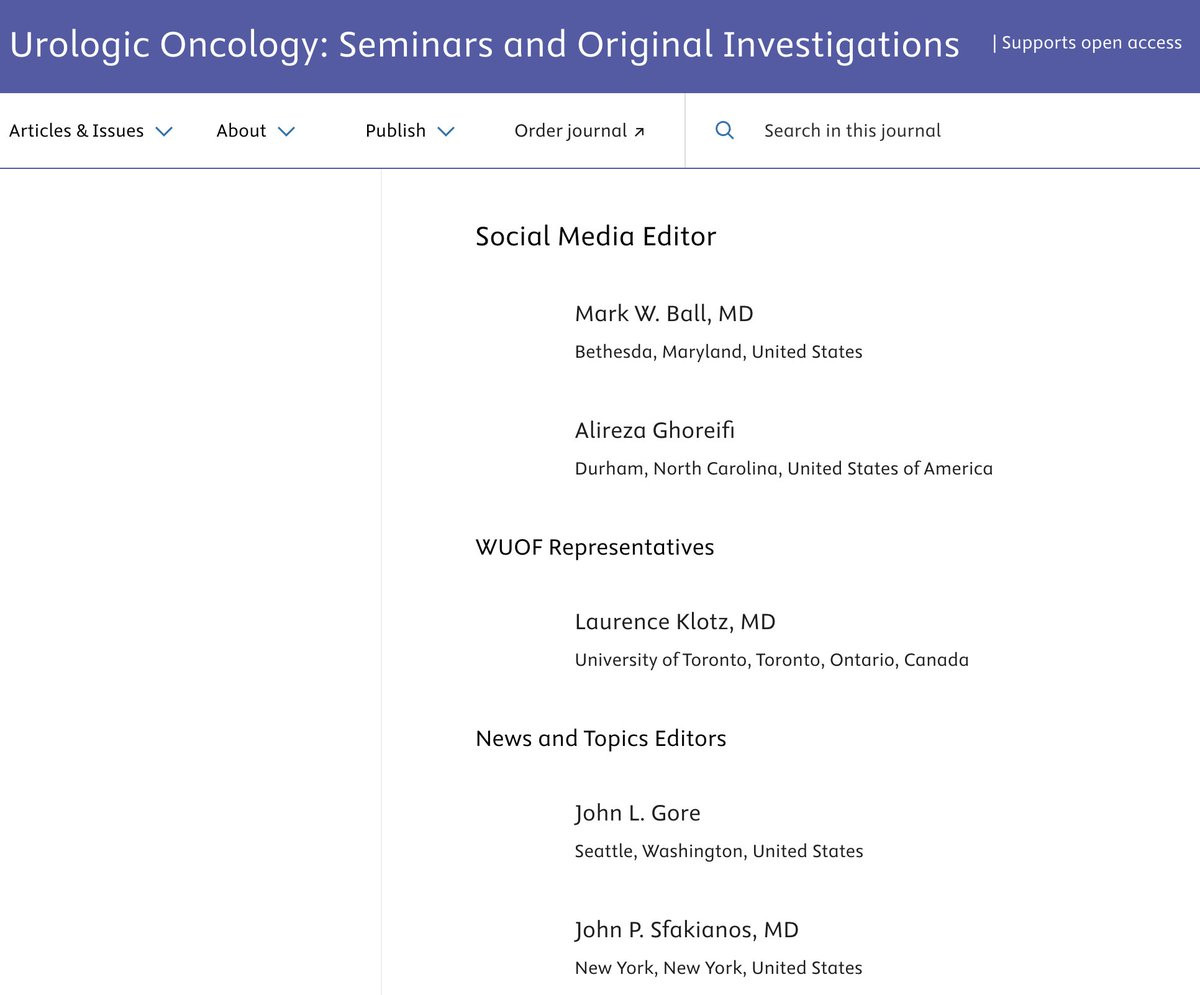Screen dimensions: 1200x995
Task: Expand the Publish dropdown chevron
Action: [x=446, y=131]
